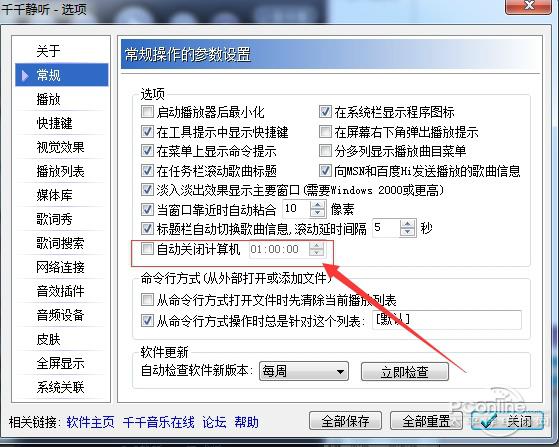Click 全部重置 to reset settings
Image resolution: width=559 pixels, height=447 pixels.
(426, 421)
